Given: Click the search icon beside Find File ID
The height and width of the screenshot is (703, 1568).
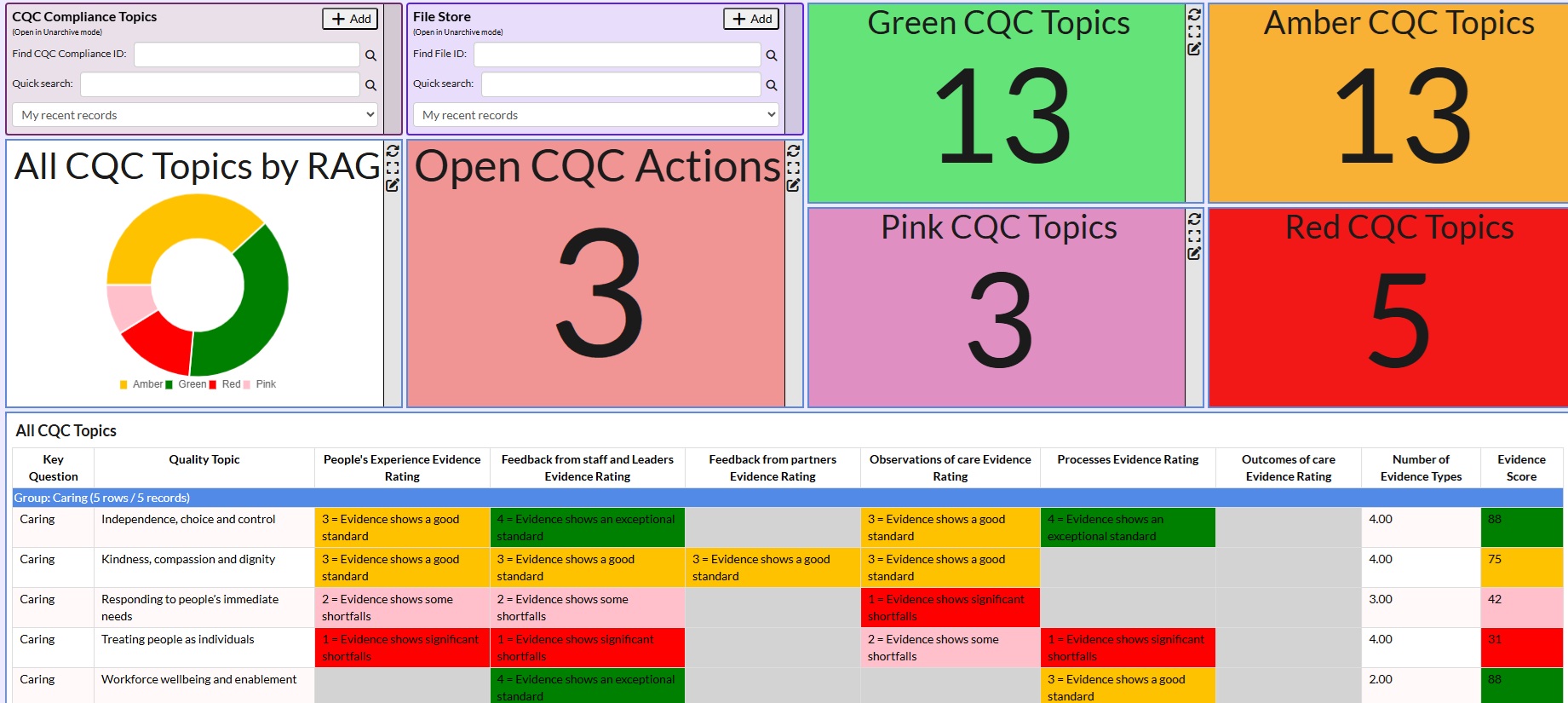Looking at the screenshot, I should 771,55.
